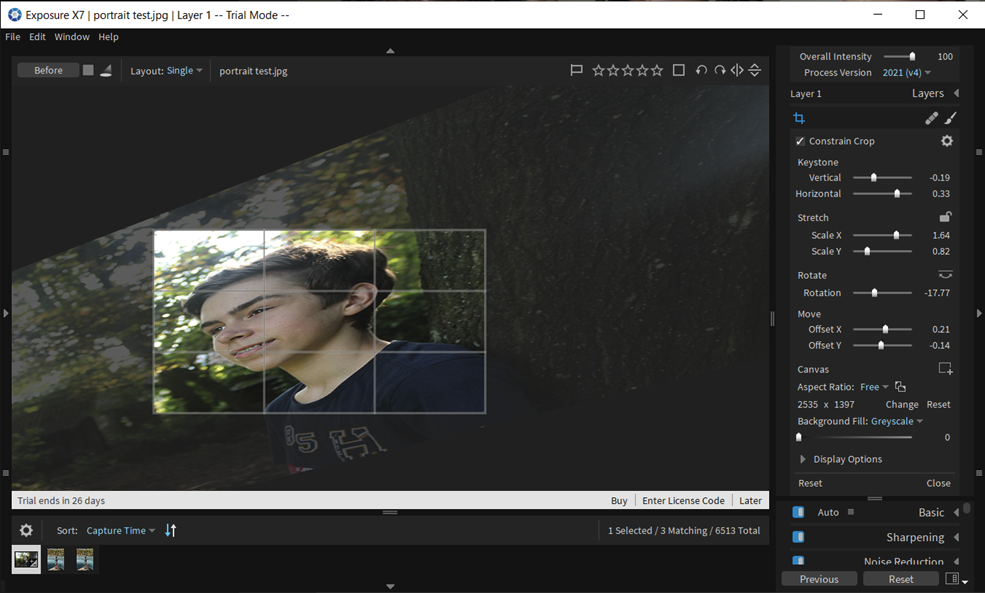Open the Aspect Ratio Free dropdown
Viewport: 985px width, 593px height.
click(874, 387)
